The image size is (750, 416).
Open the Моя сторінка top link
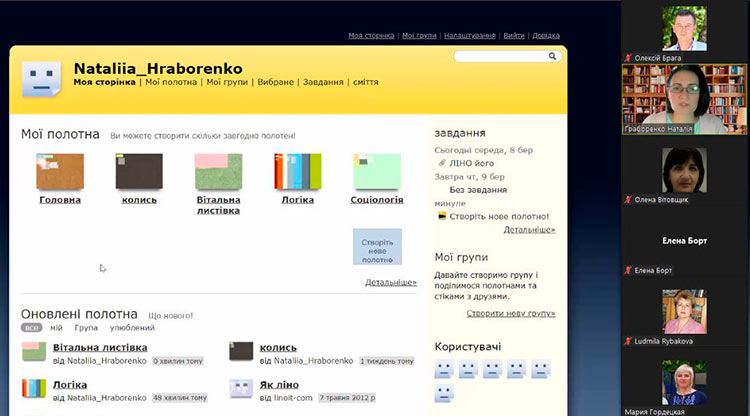(371, 35)
